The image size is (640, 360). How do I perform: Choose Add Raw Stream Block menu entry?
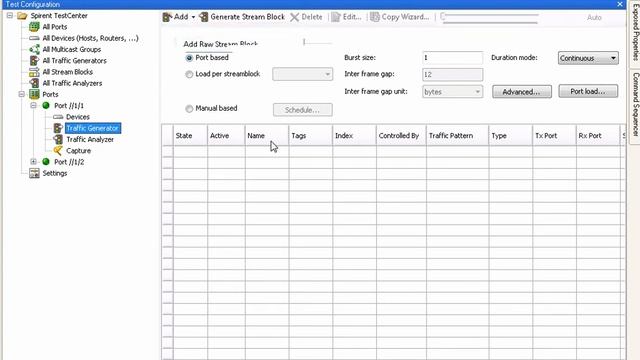(220, 44)
